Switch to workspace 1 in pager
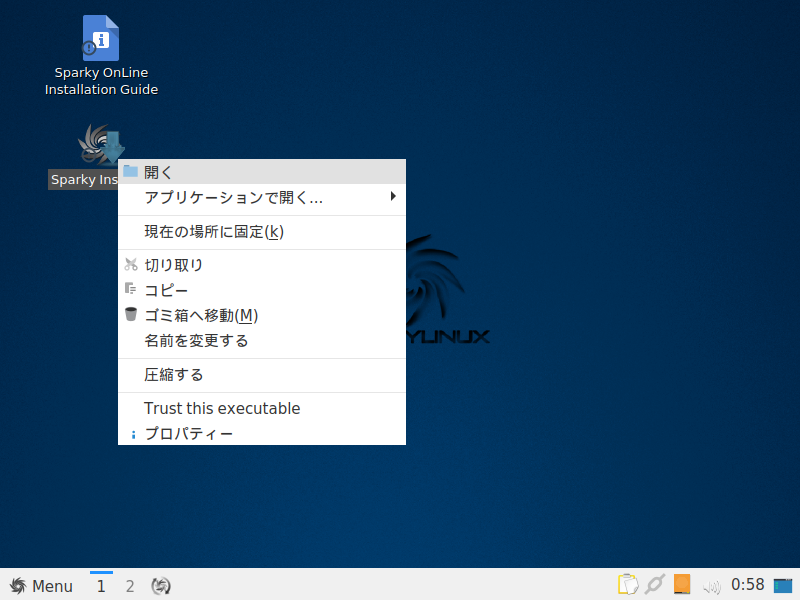800x600 pixels. pyautogui.click(x=101, y=586)
